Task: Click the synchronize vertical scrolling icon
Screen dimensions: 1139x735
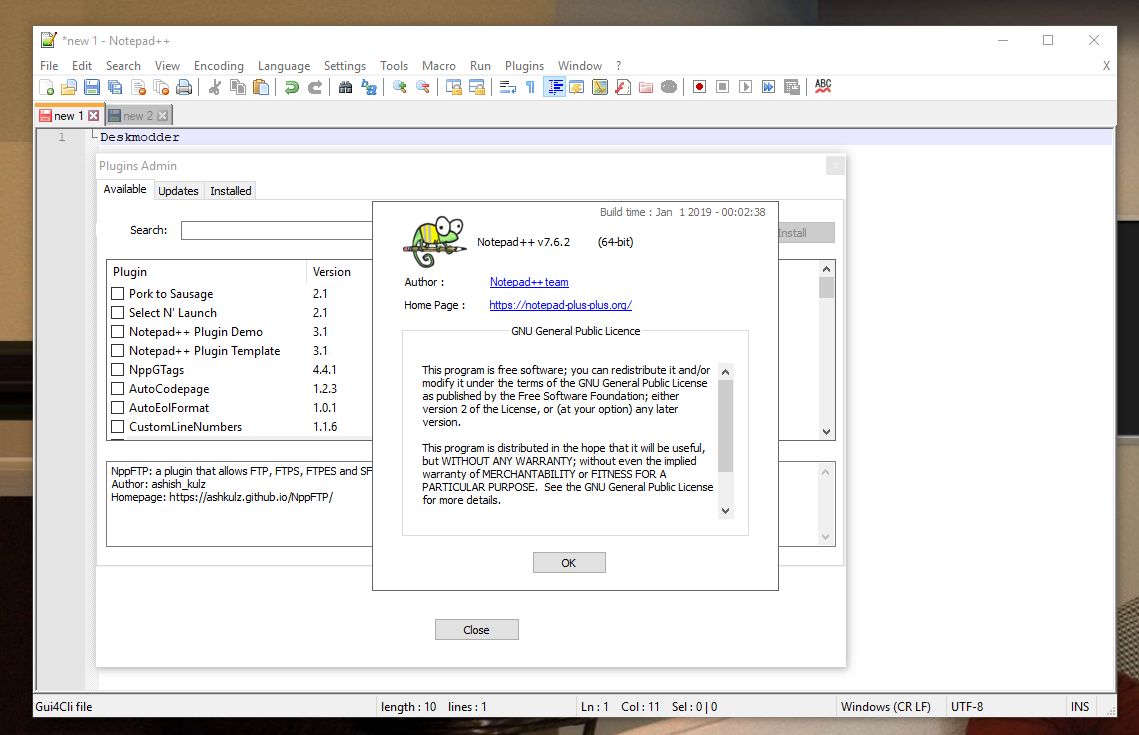Action: coord(454,87)
